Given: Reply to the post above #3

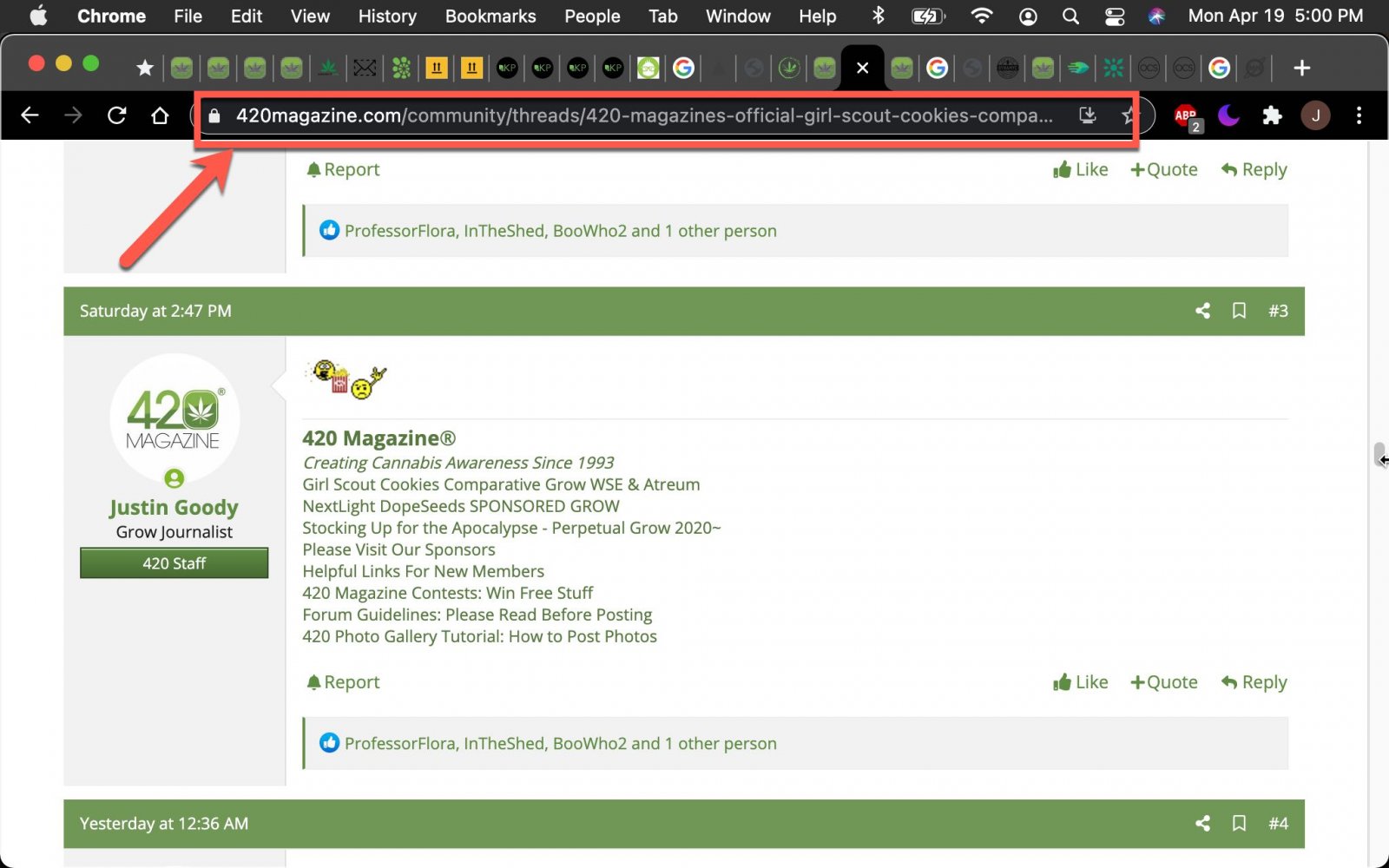Looking at the screenshot, I should click(1254, 170).
